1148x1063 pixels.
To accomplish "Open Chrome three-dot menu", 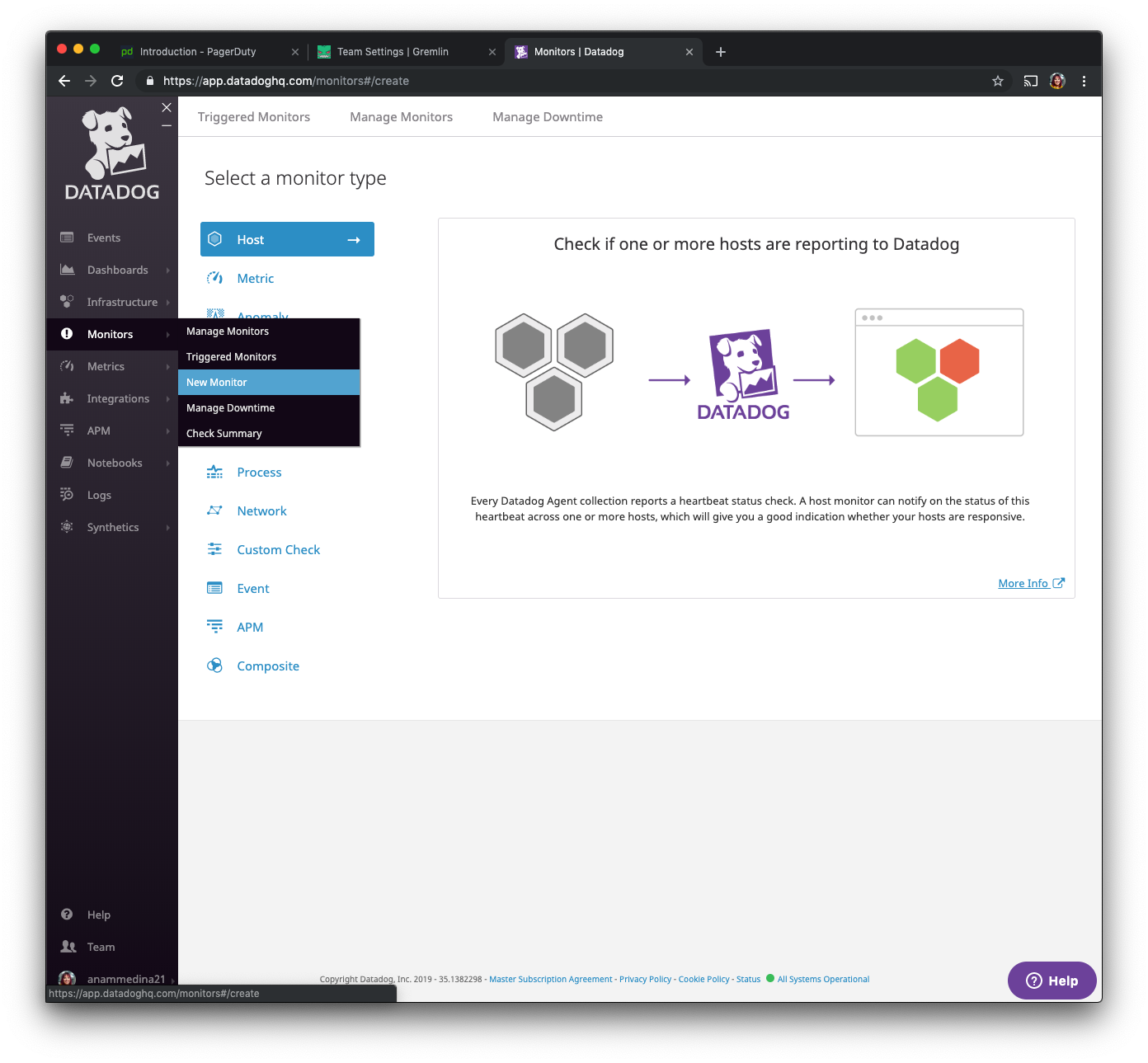I will pyautogui.click(x=1084, y=81).
